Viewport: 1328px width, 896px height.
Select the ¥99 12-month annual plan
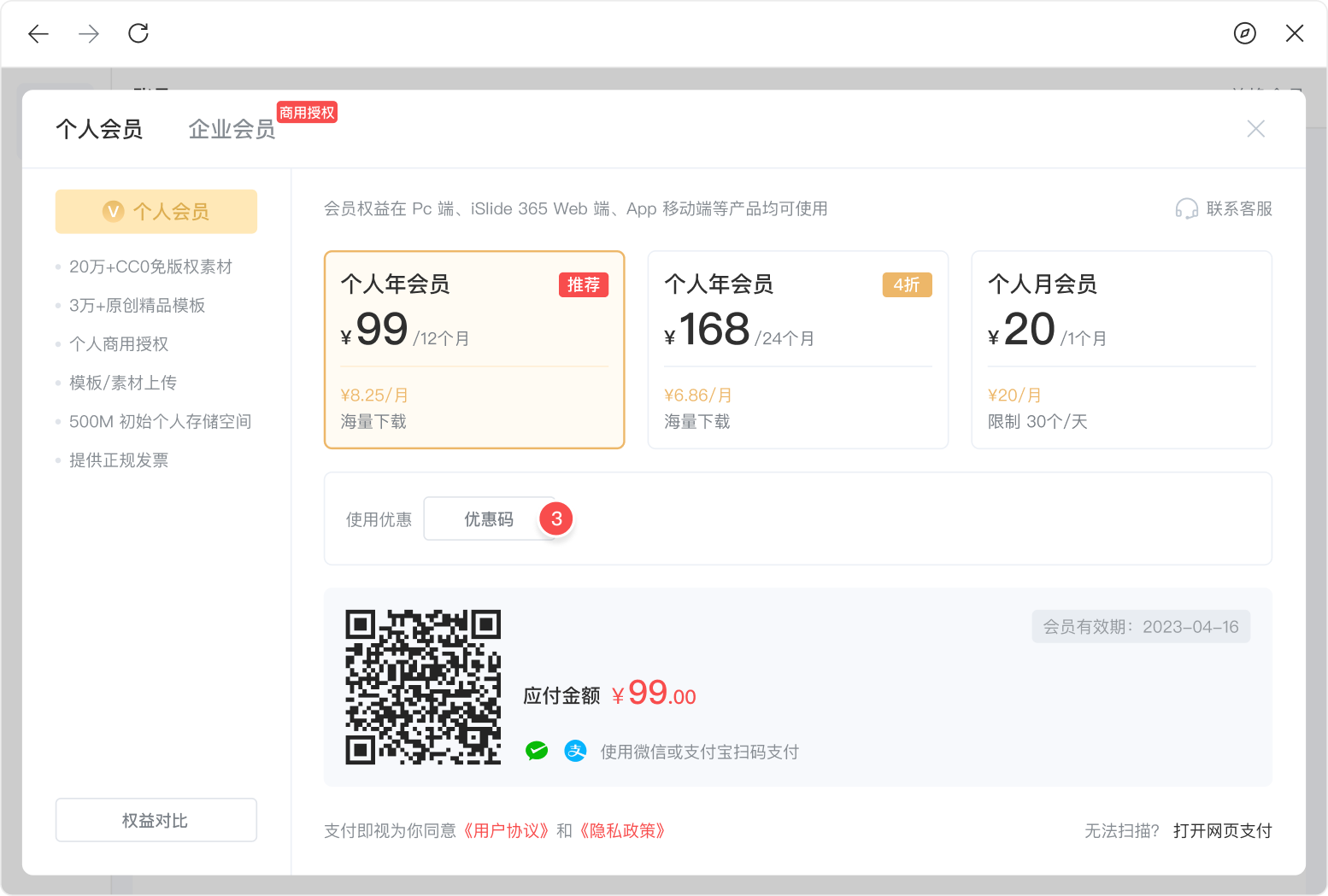tap(474, 349)
